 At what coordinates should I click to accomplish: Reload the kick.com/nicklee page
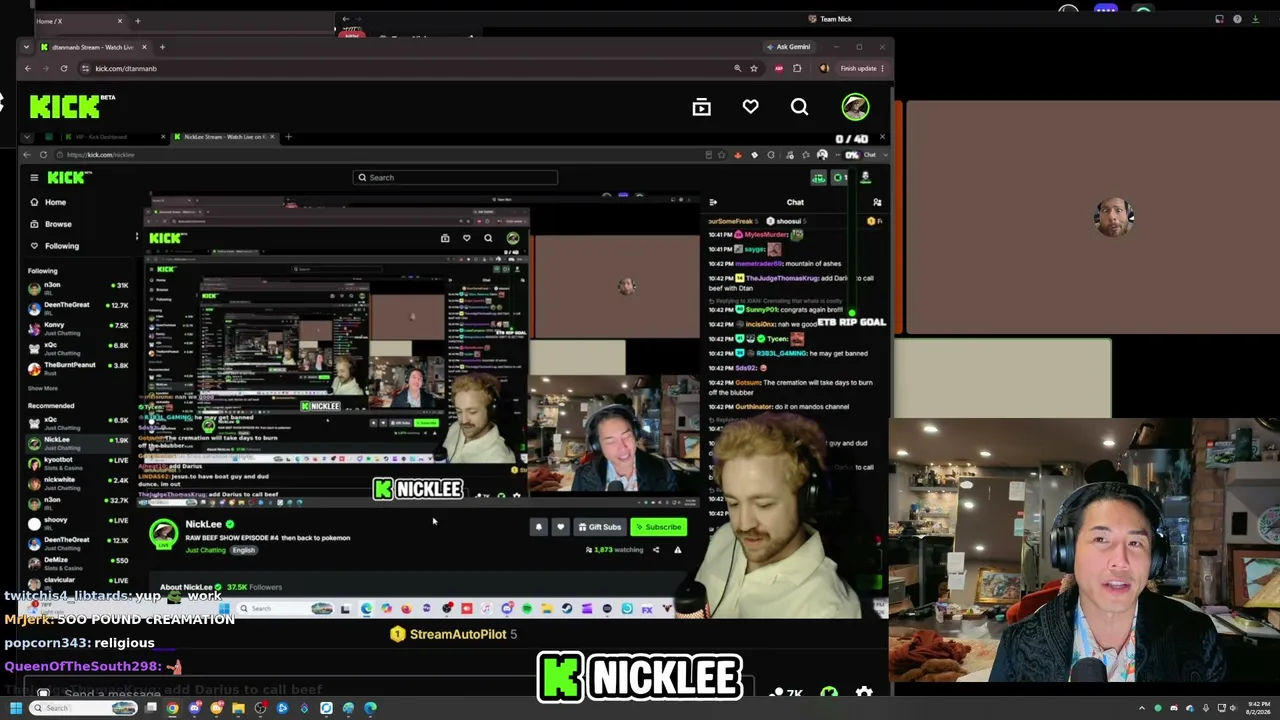43,155
